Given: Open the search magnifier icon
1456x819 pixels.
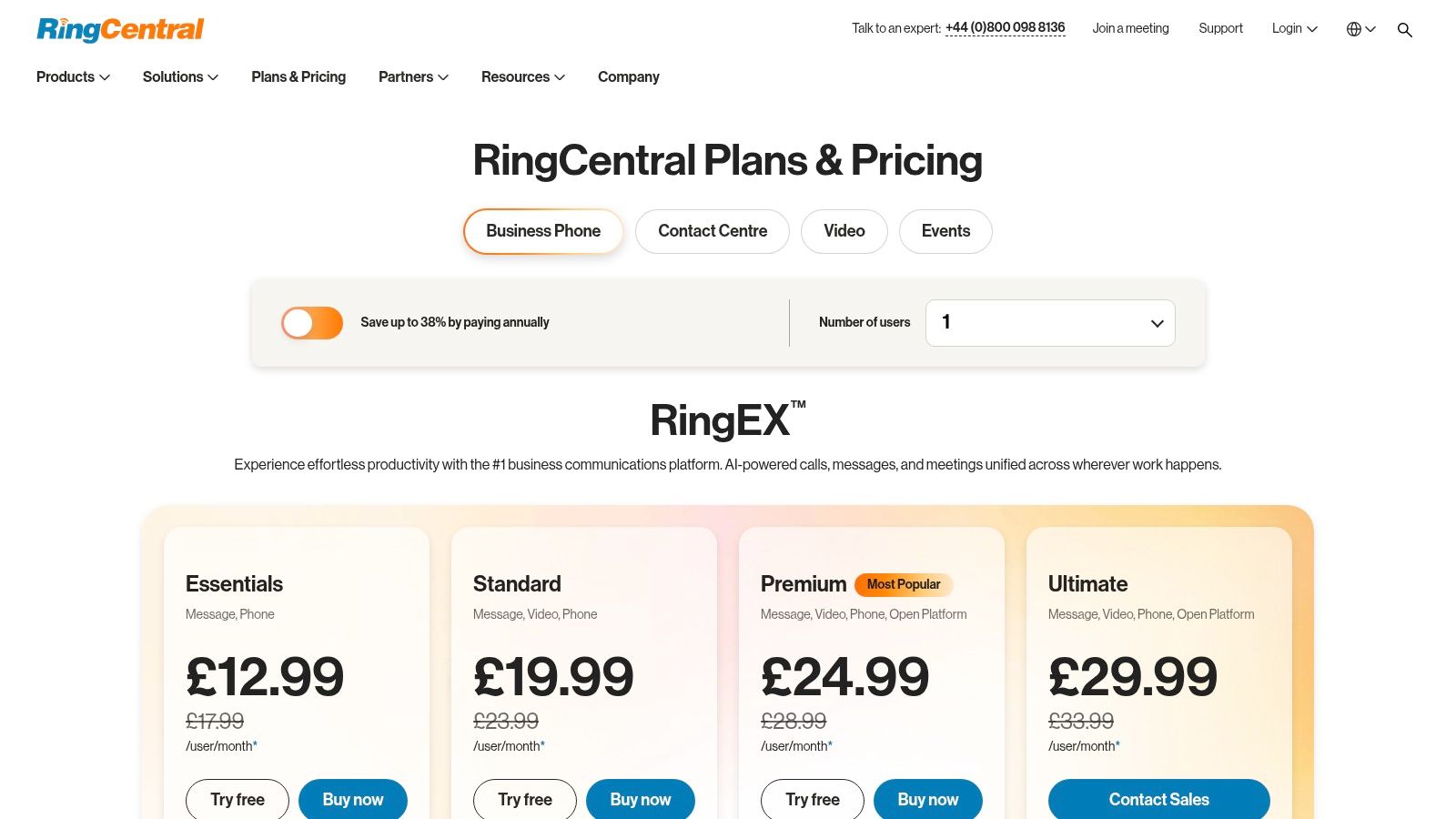Looking at the screenshot, I should coord(1405,30).
